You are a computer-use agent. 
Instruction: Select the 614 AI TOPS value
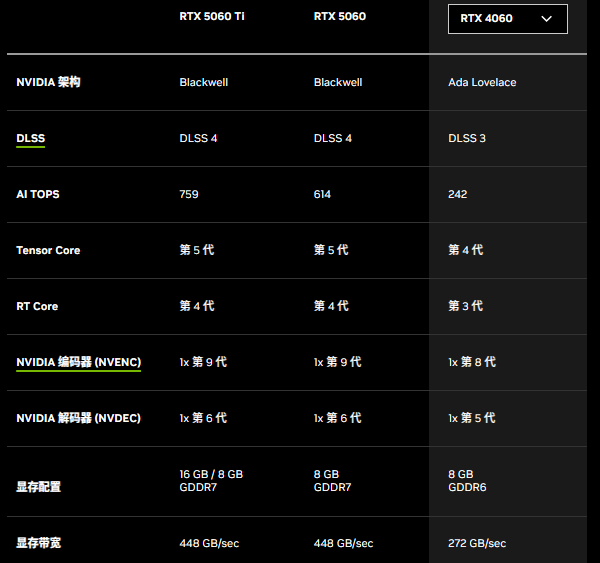click(x=322, y=194)
